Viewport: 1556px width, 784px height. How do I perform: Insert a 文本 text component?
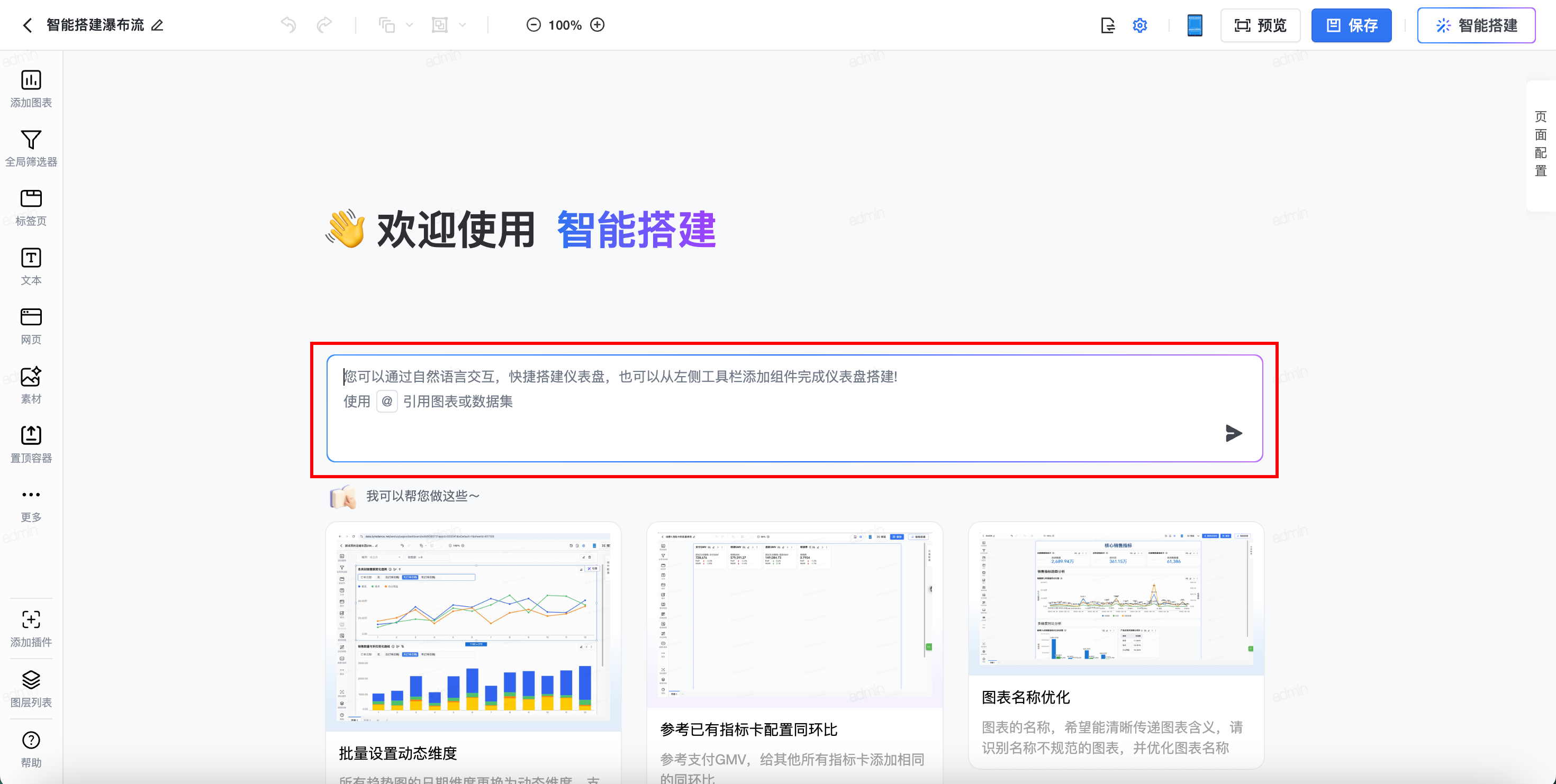31,266
